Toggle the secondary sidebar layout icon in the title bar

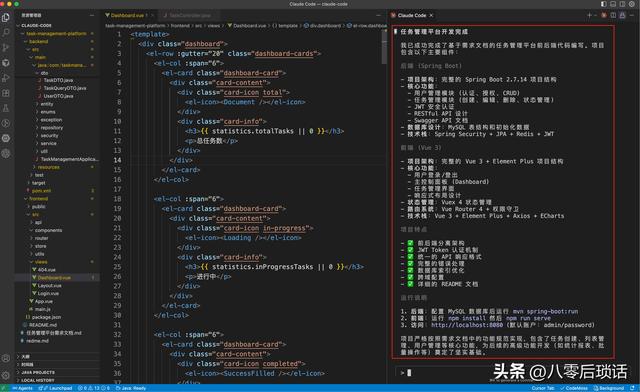coord(622,4)
